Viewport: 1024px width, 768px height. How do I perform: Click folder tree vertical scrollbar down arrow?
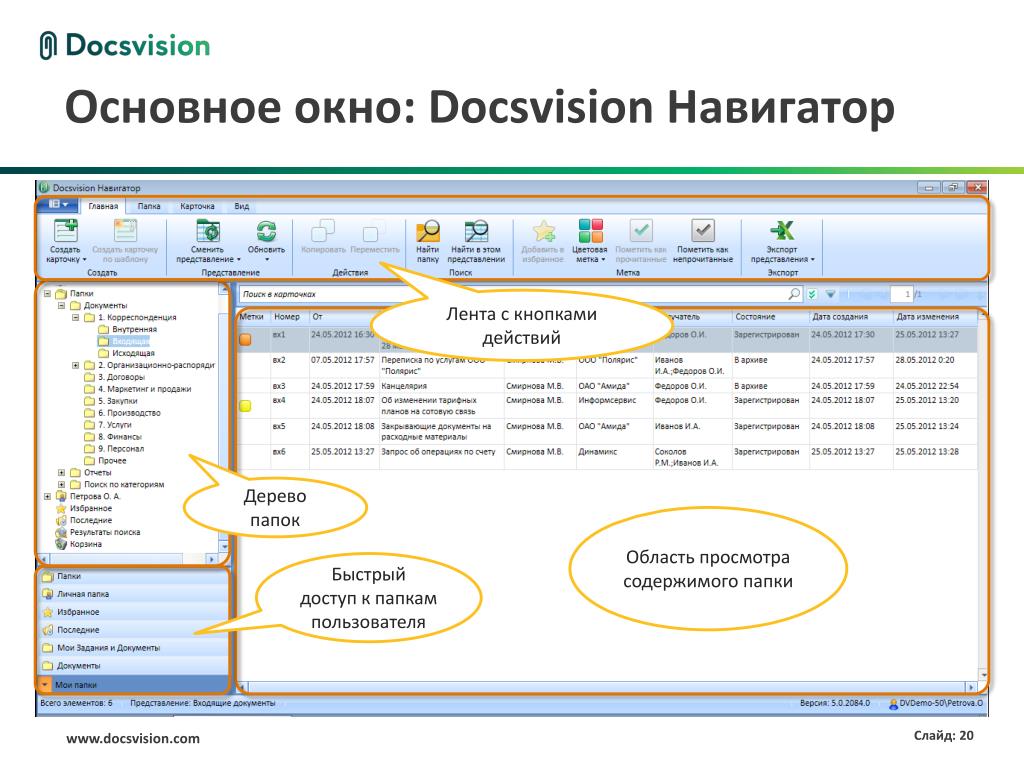(225, 546)
